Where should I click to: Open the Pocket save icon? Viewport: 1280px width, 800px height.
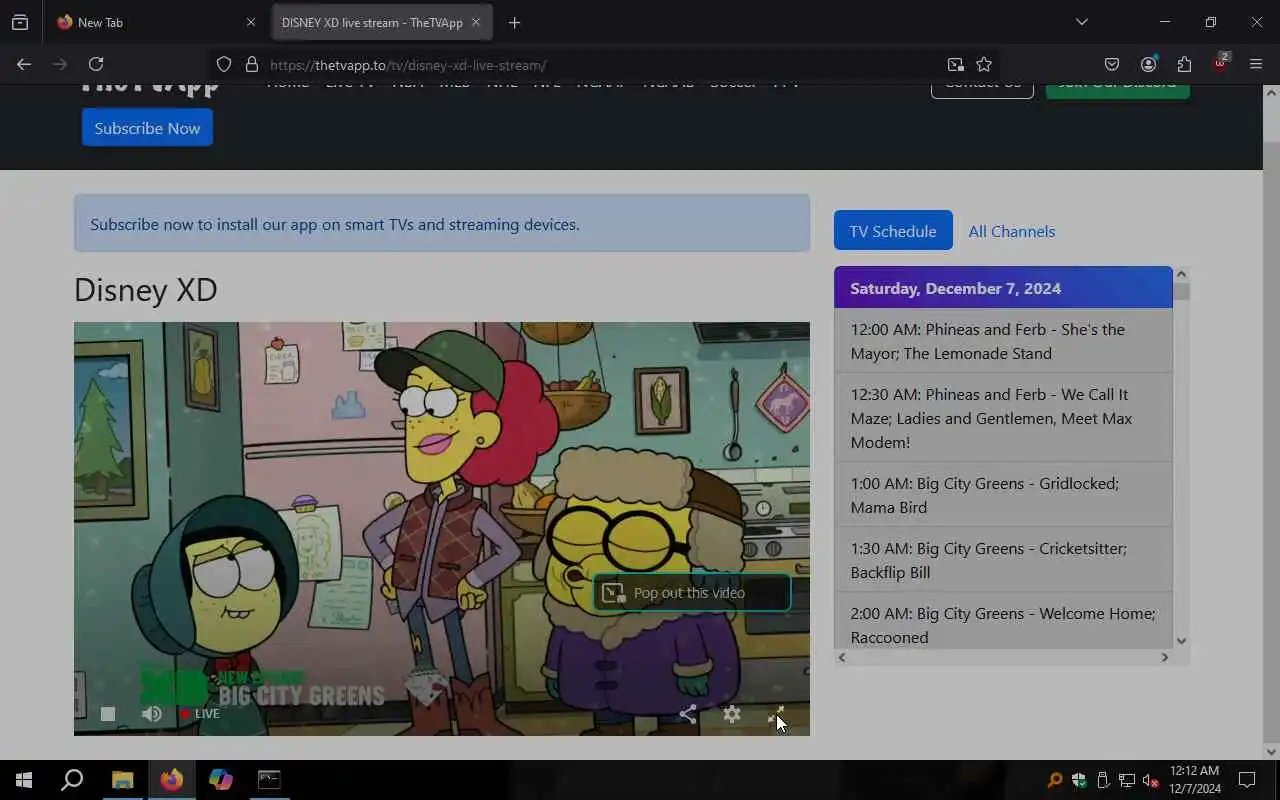tap(1112, 64)
